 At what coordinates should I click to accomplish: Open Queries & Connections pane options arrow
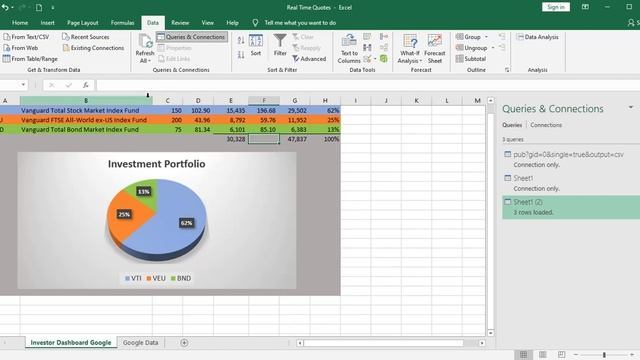point(631,107)
